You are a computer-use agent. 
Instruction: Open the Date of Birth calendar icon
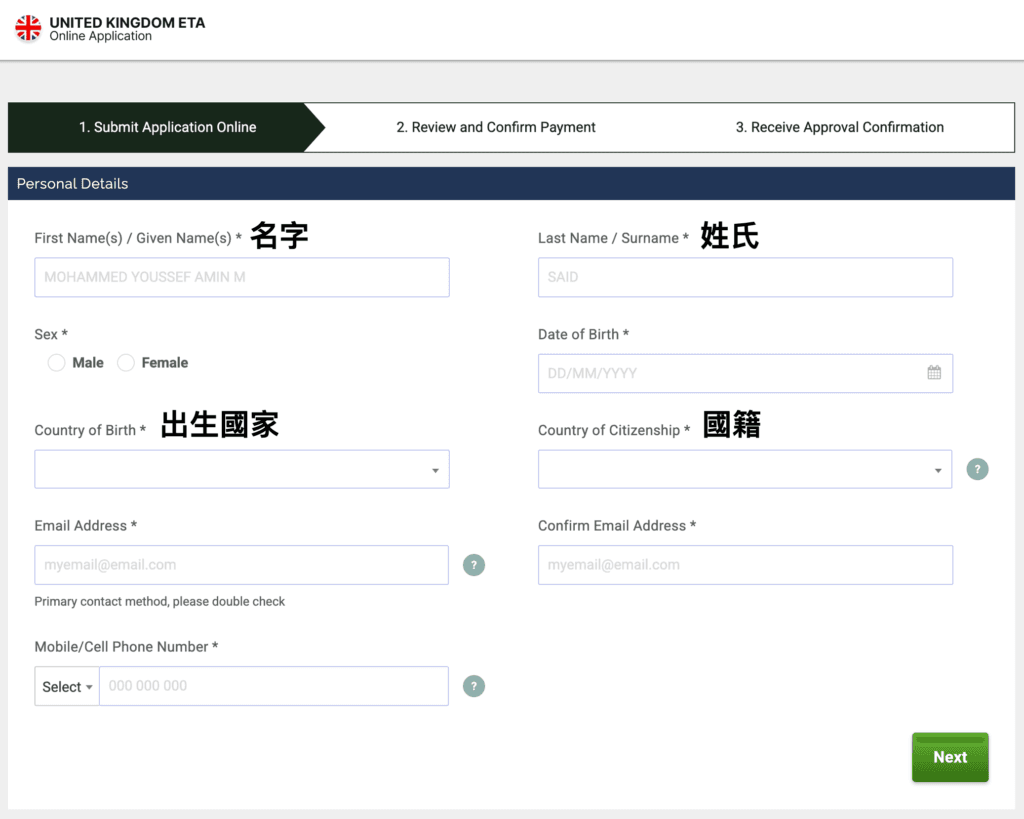(x=933, y=373)
